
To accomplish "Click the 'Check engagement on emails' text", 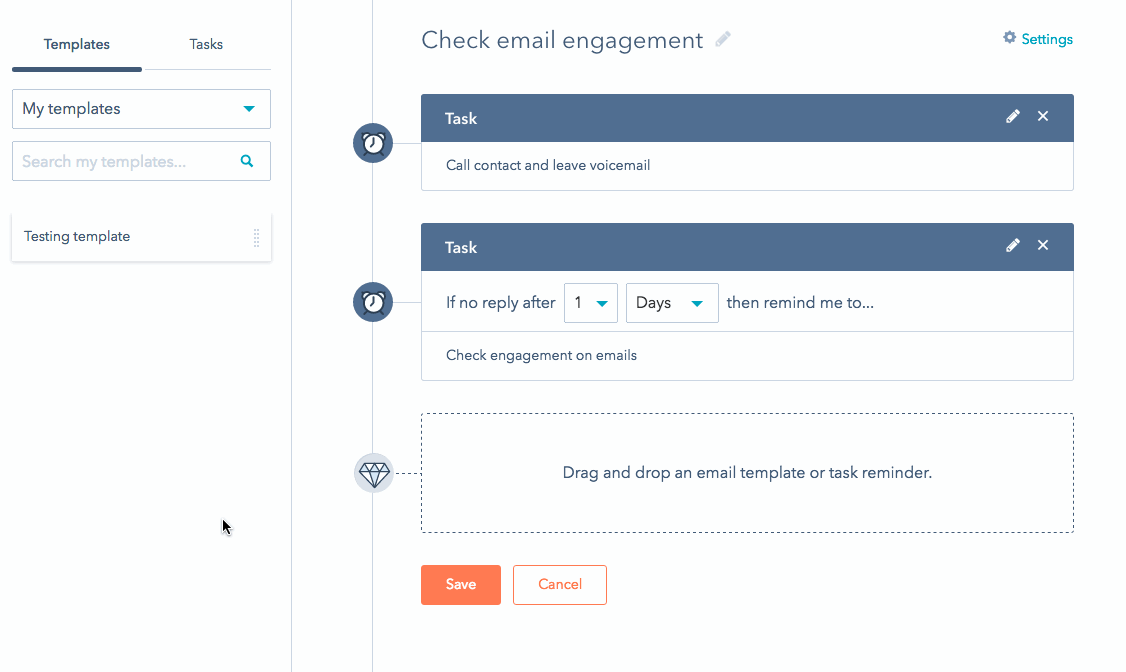I will [x=541, y=355].
